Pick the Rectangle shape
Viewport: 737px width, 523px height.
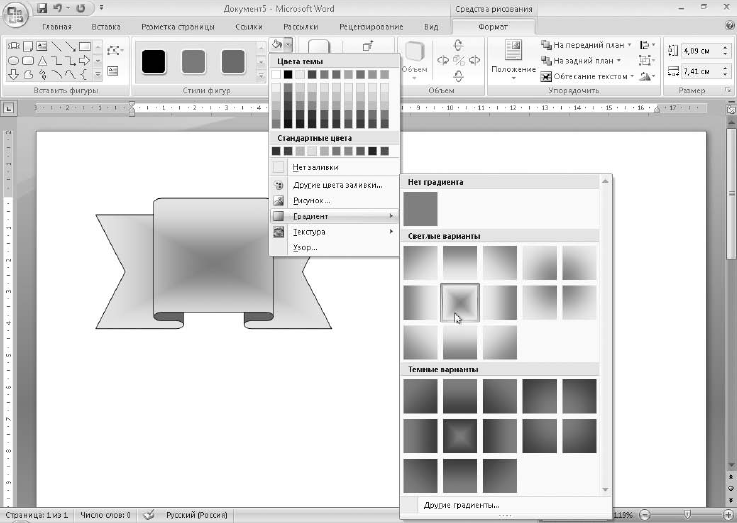coord(85,46)
